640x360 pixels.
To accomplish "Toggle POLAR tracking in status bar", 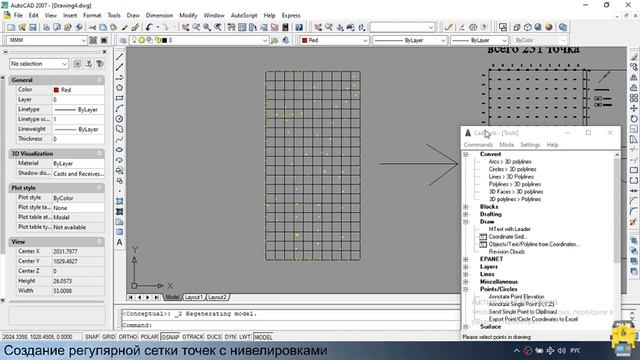I will [149, 337].
